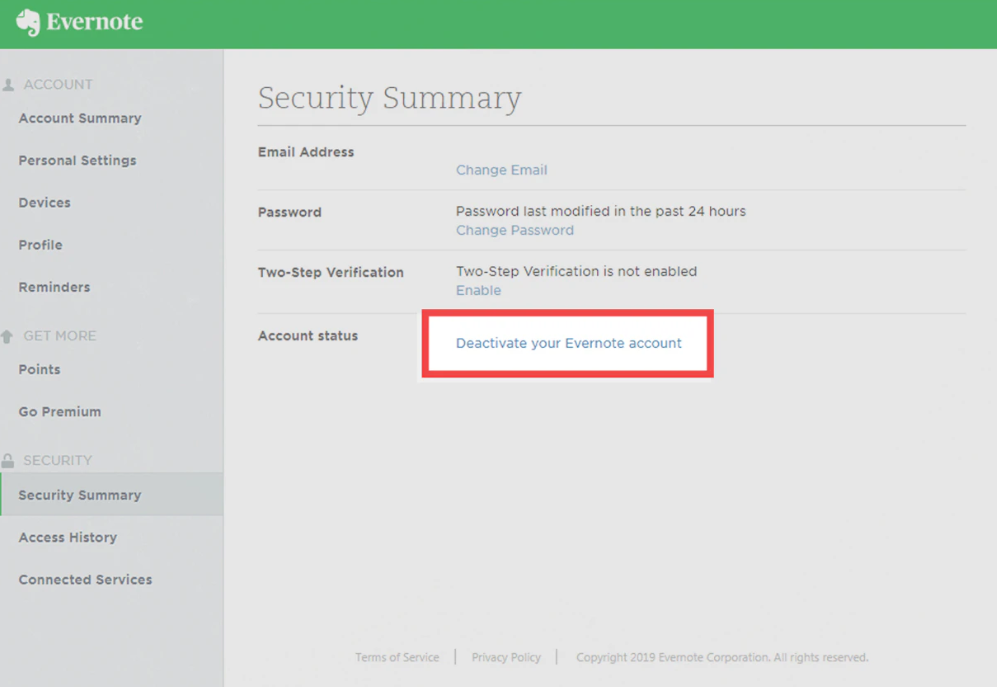
Task: Click 'Password last modified in the past 24 hours'
Action: coord(601,211)
